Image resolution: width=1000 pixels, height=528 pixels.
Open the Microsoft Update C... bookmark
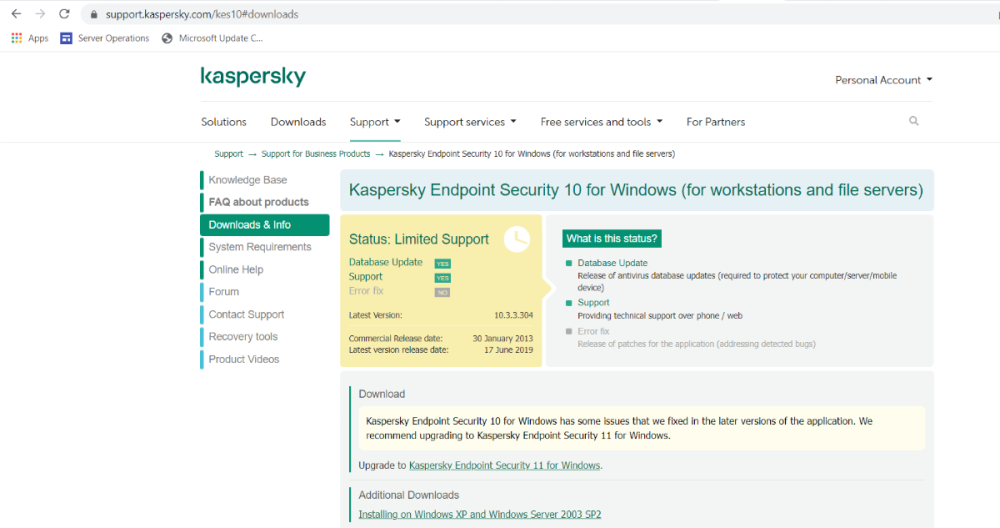212,38
